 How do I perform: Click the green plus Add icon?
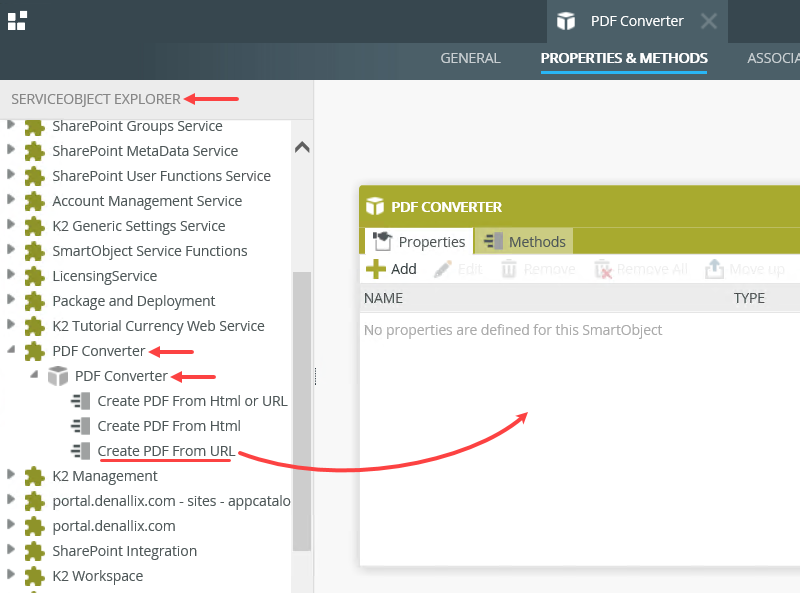(376, 269)
